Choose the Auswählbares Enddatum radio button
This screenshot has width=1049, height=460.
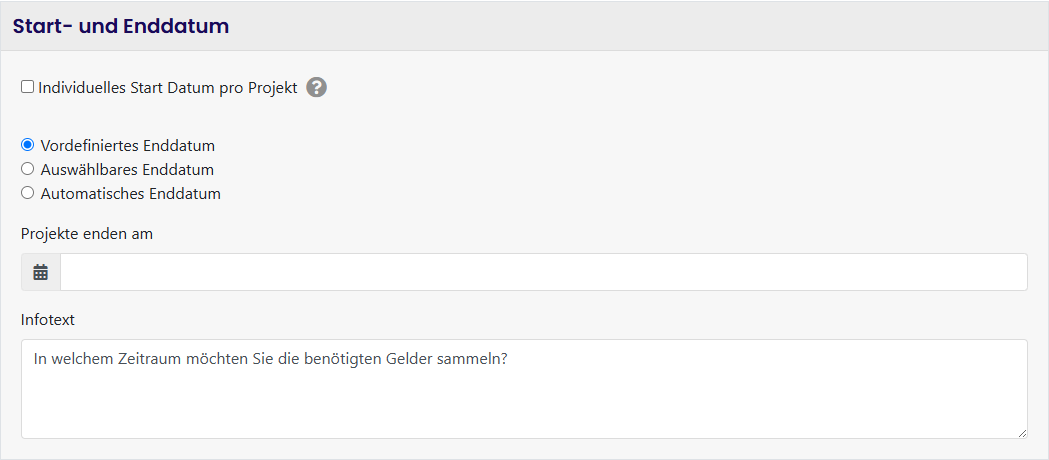pyautogui.click(x=28, y=169)
